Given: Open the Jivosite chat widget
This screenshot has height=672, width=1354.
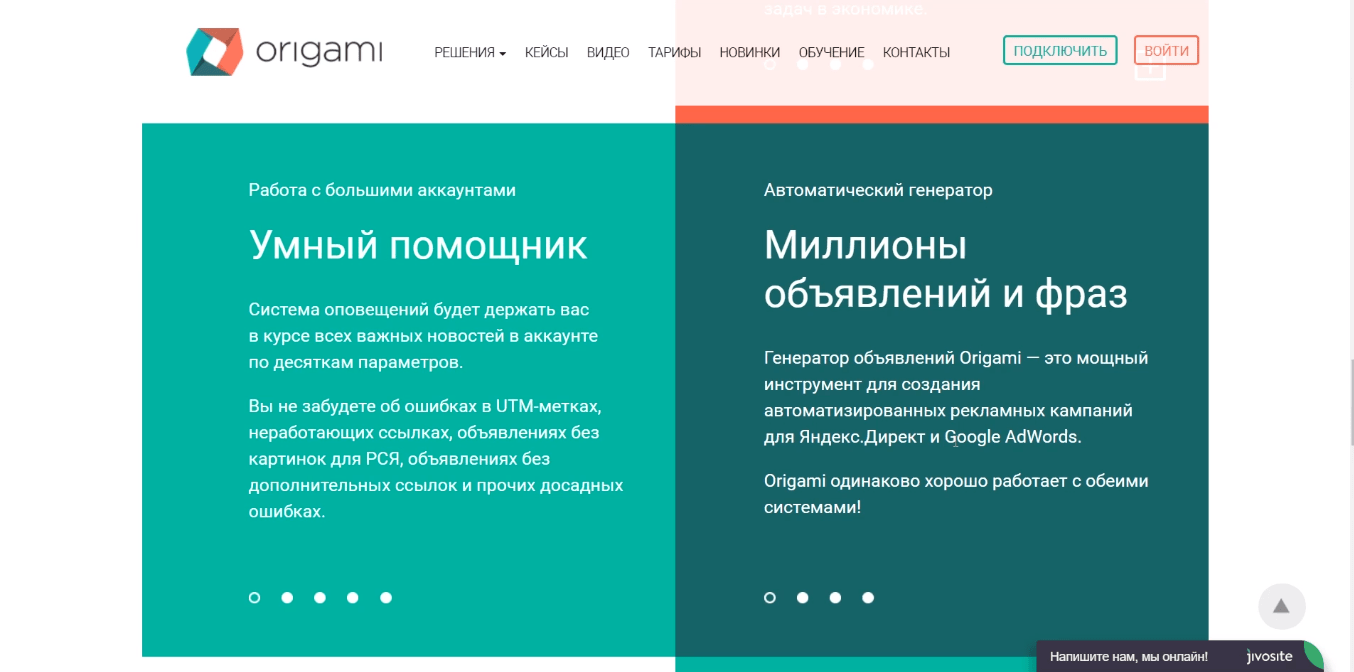Looking at the screenshot, I should [x=1270, y=657].
